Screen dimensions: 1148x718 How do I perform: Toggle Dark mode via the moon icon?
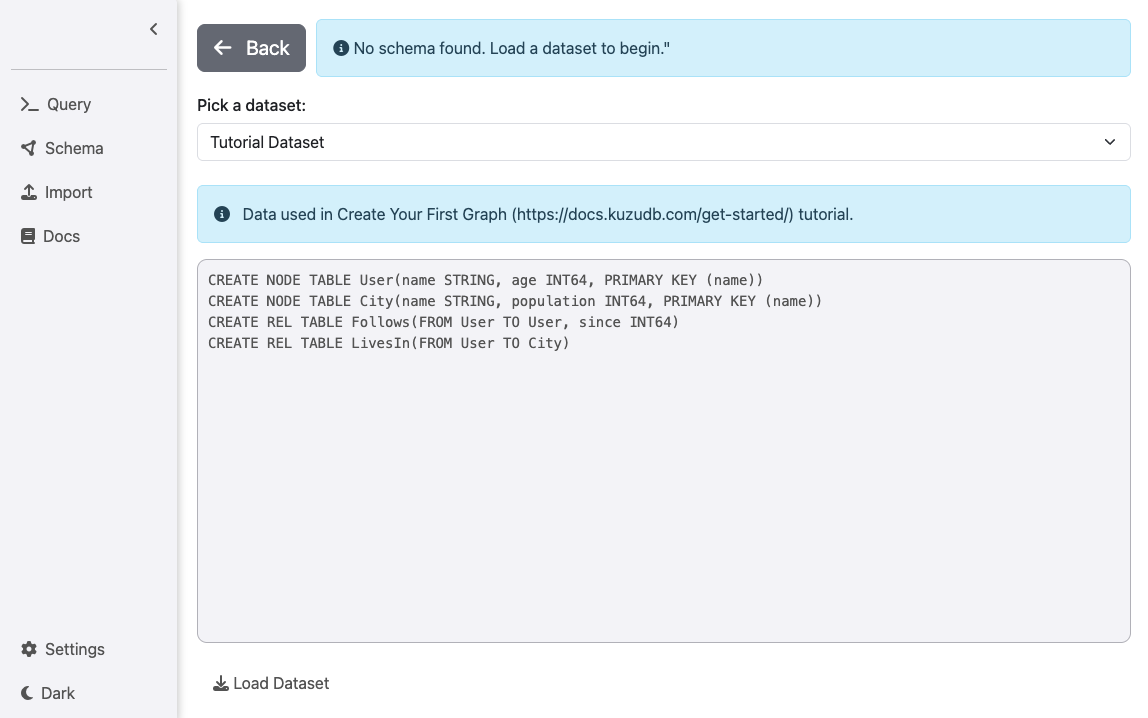tap(28, 693)
